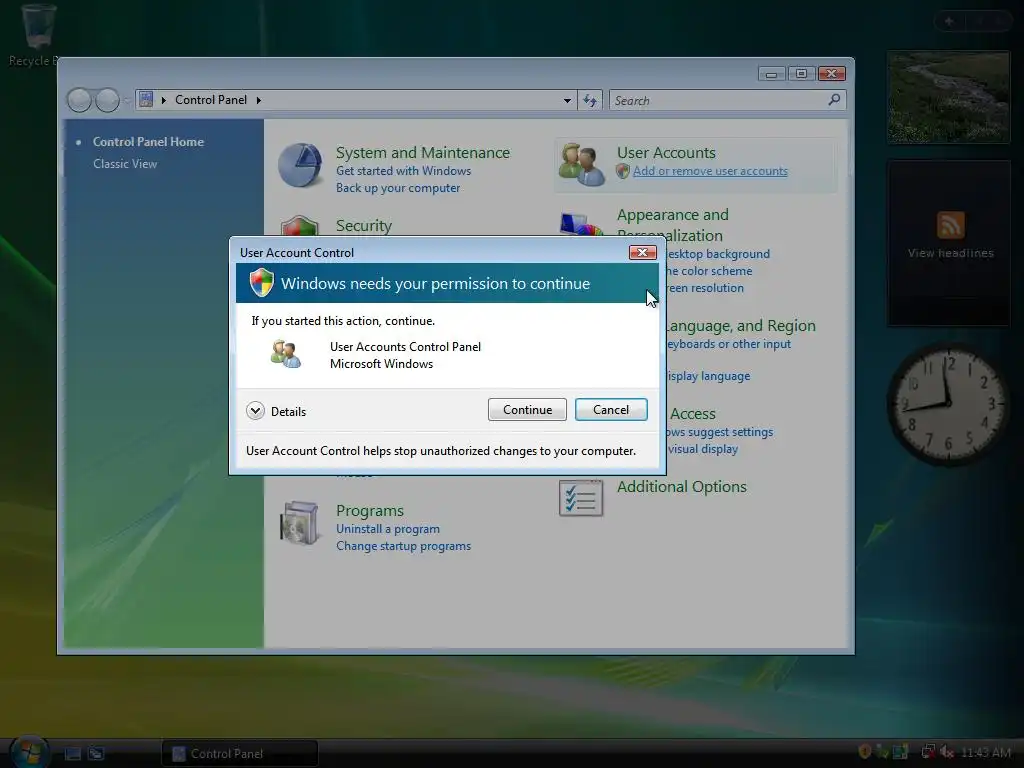
Task: Click the Programs box and disc icon
Action: 300,524
